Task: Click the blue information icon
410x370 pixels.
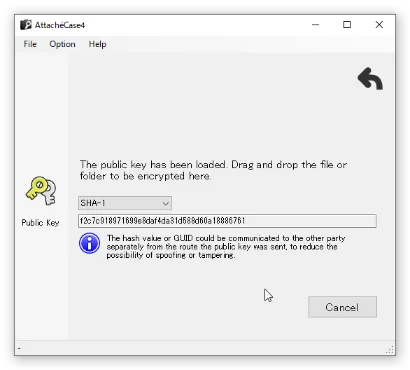Action: click(x=89, y=243)
